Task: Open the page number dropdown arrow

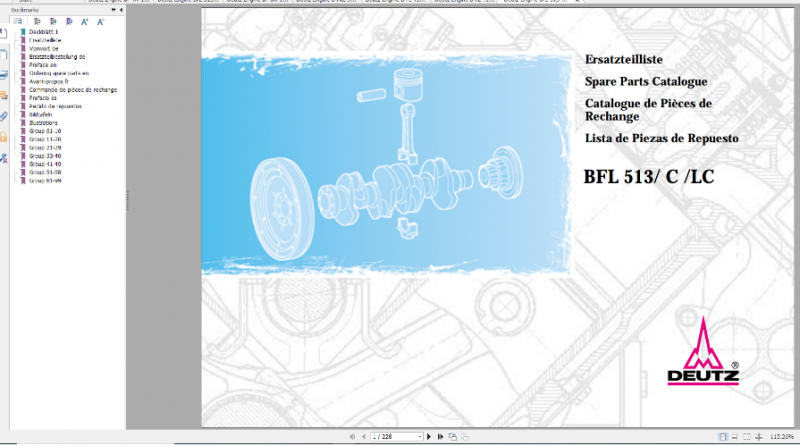Action: pos(420,437)
